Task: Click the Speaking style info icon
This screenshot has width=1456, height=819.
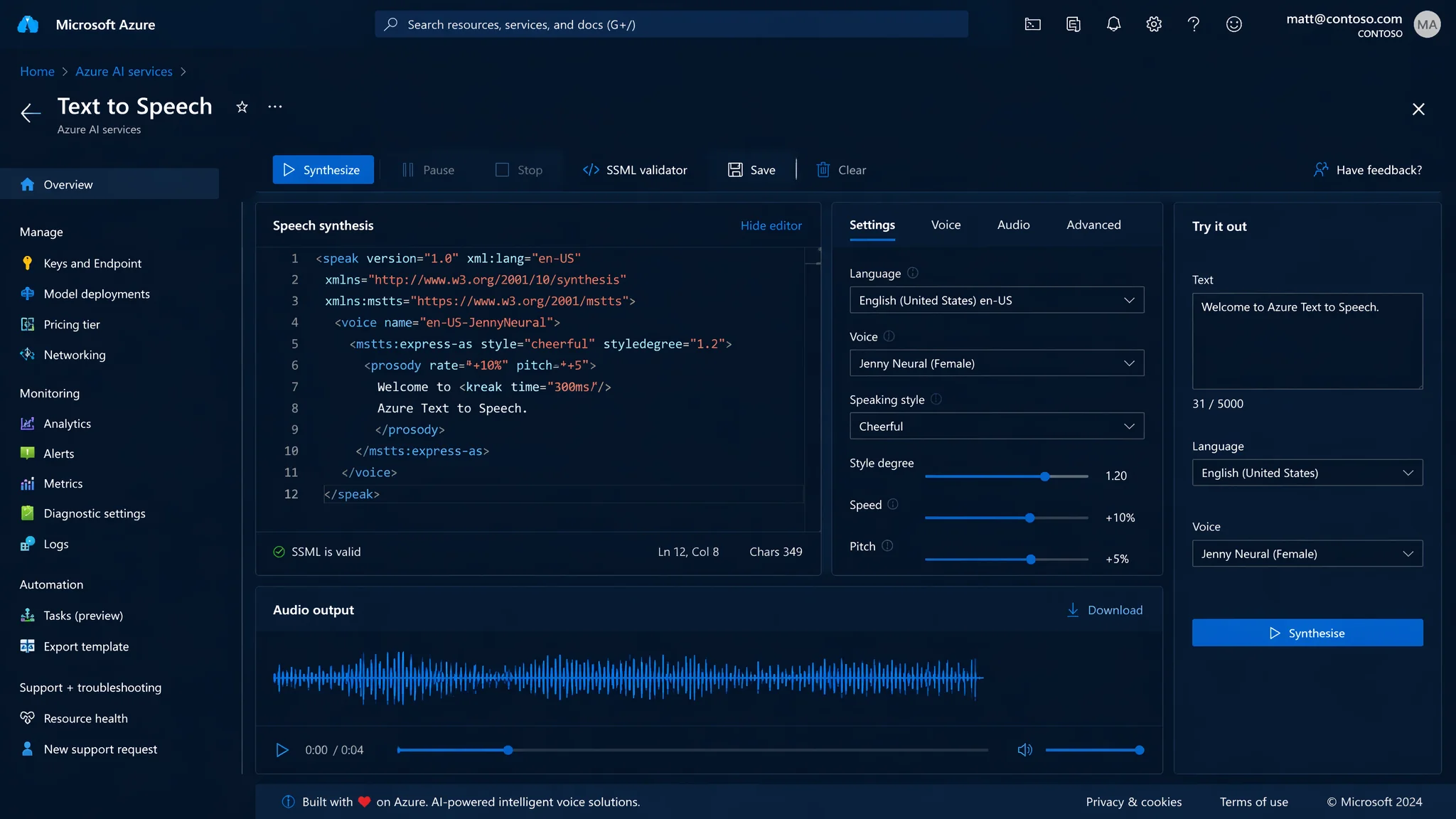Action: [936, 400]
